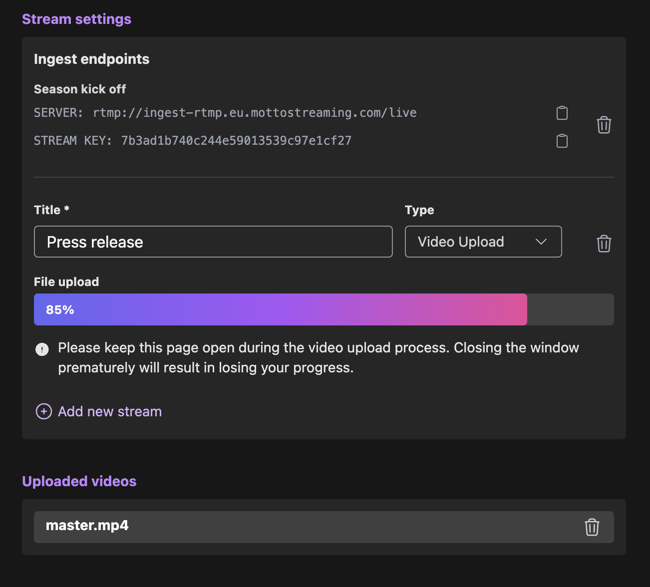The height and width of the screenshot is (587, 650).
Task: Click the Add new stream link
Action: pos(109,412)
